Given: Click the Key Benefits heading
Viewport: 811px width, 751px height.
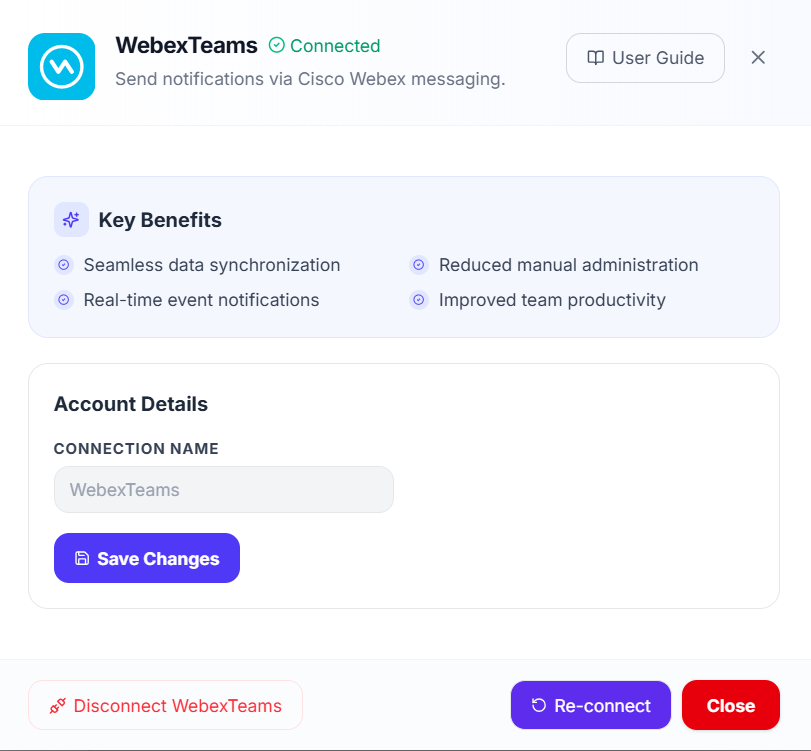Looking at the screenshot, I should tap(160, 220).
